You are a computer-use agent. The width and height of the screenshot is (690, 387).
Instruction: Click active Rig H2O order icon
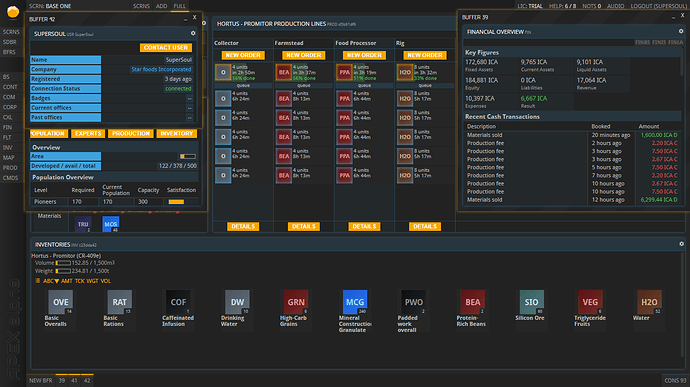pyautogui.click(x=405, y=72)
